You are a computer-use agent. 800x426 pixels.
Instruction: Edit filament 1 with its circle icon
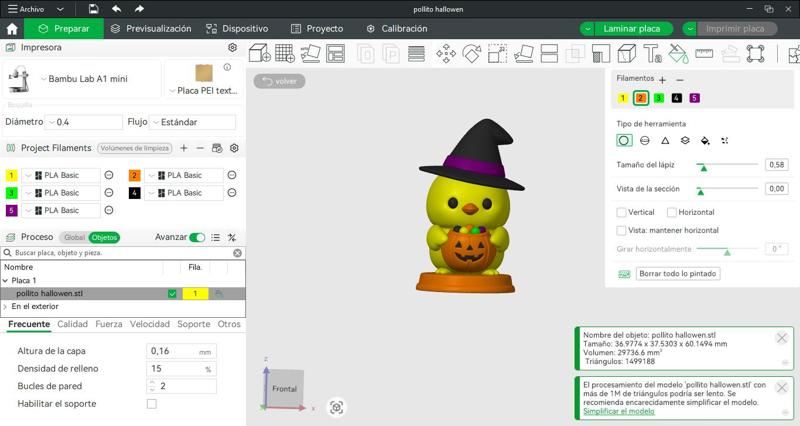click(109, 175)
